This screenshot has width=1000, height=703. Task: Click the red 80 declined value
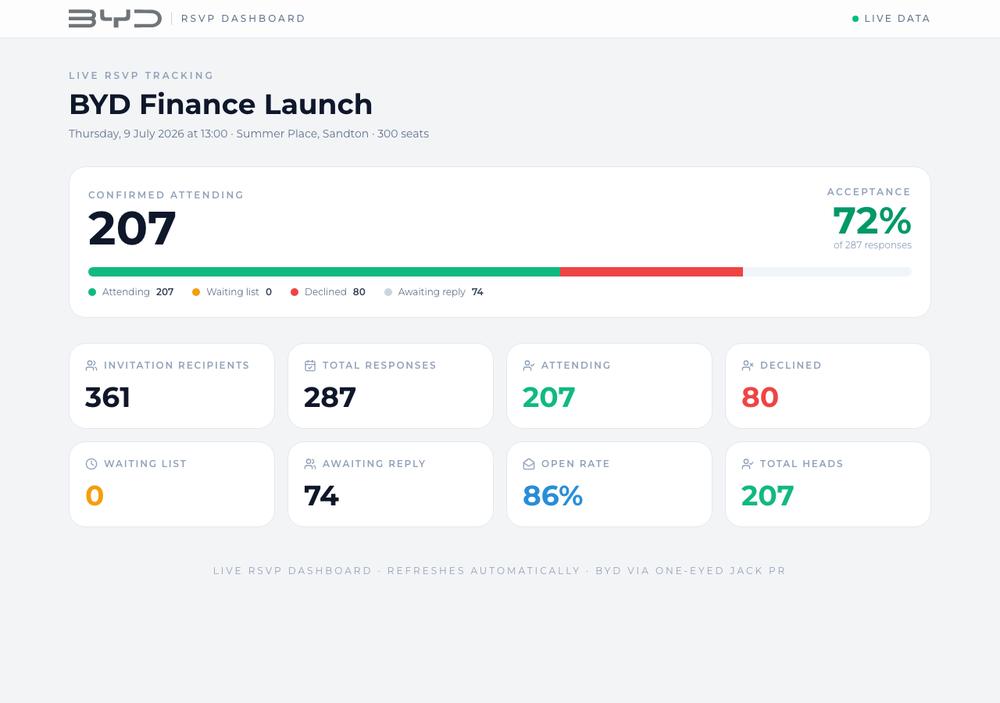(760, 397)
